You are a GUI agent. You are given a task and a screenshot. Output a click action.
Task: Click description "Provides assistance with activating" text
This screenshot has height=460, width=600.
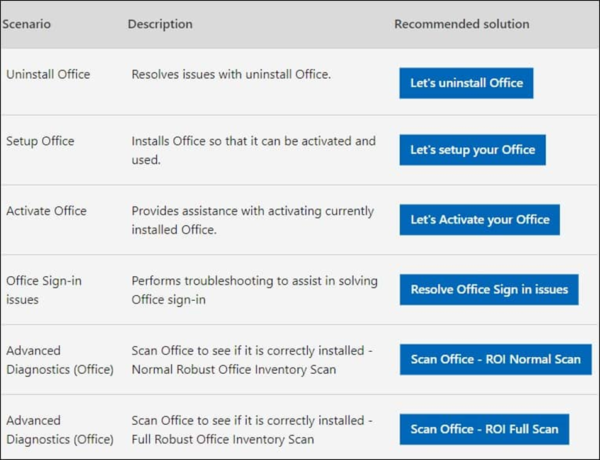252,220
